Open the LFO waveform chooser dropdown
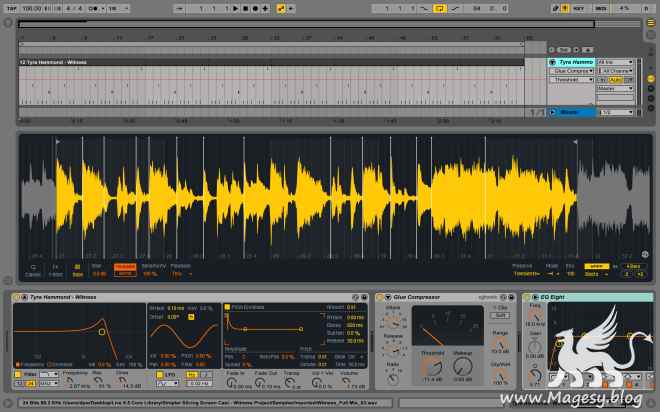 point(167,383)
